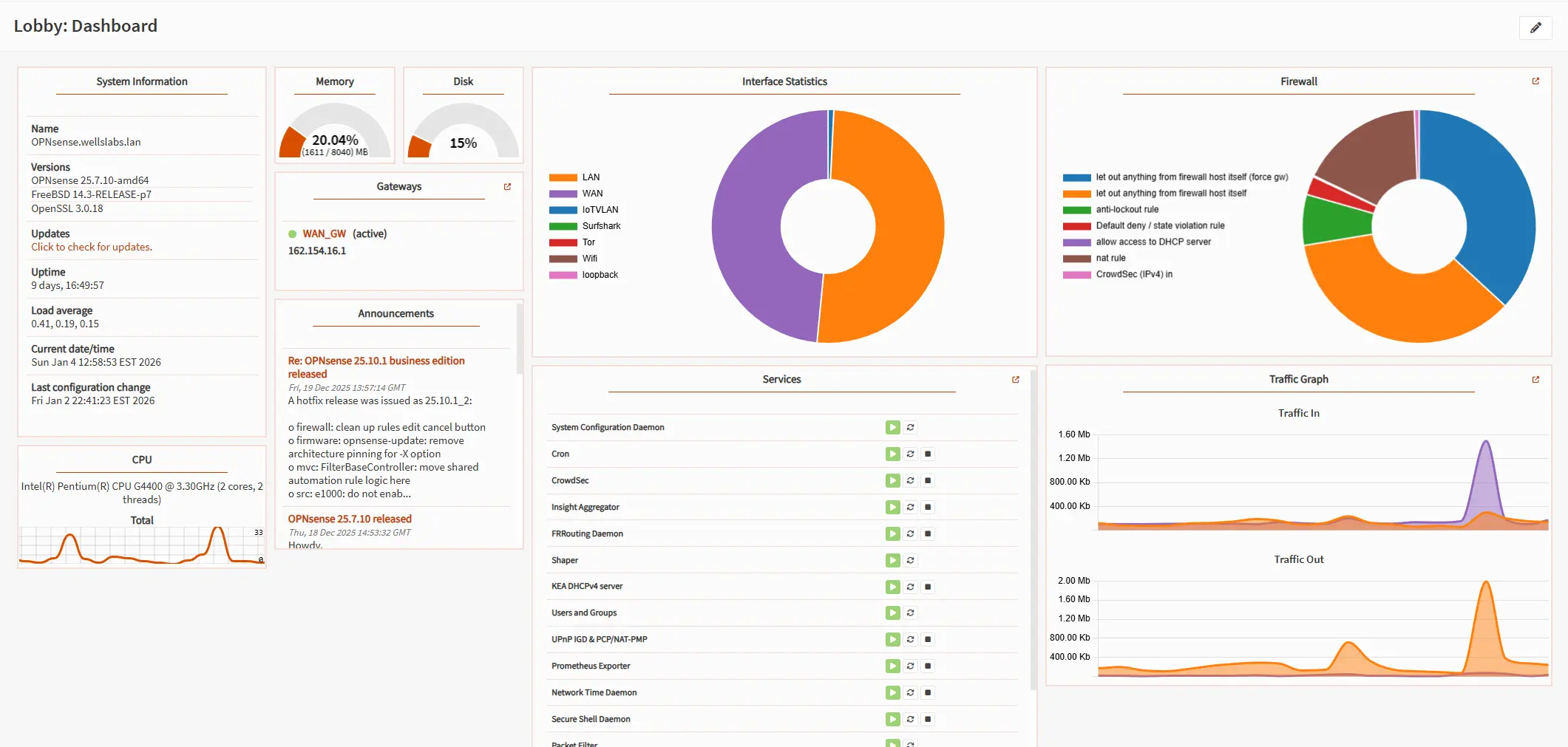Toggle the Wifi legend entry

click(573, 259)
